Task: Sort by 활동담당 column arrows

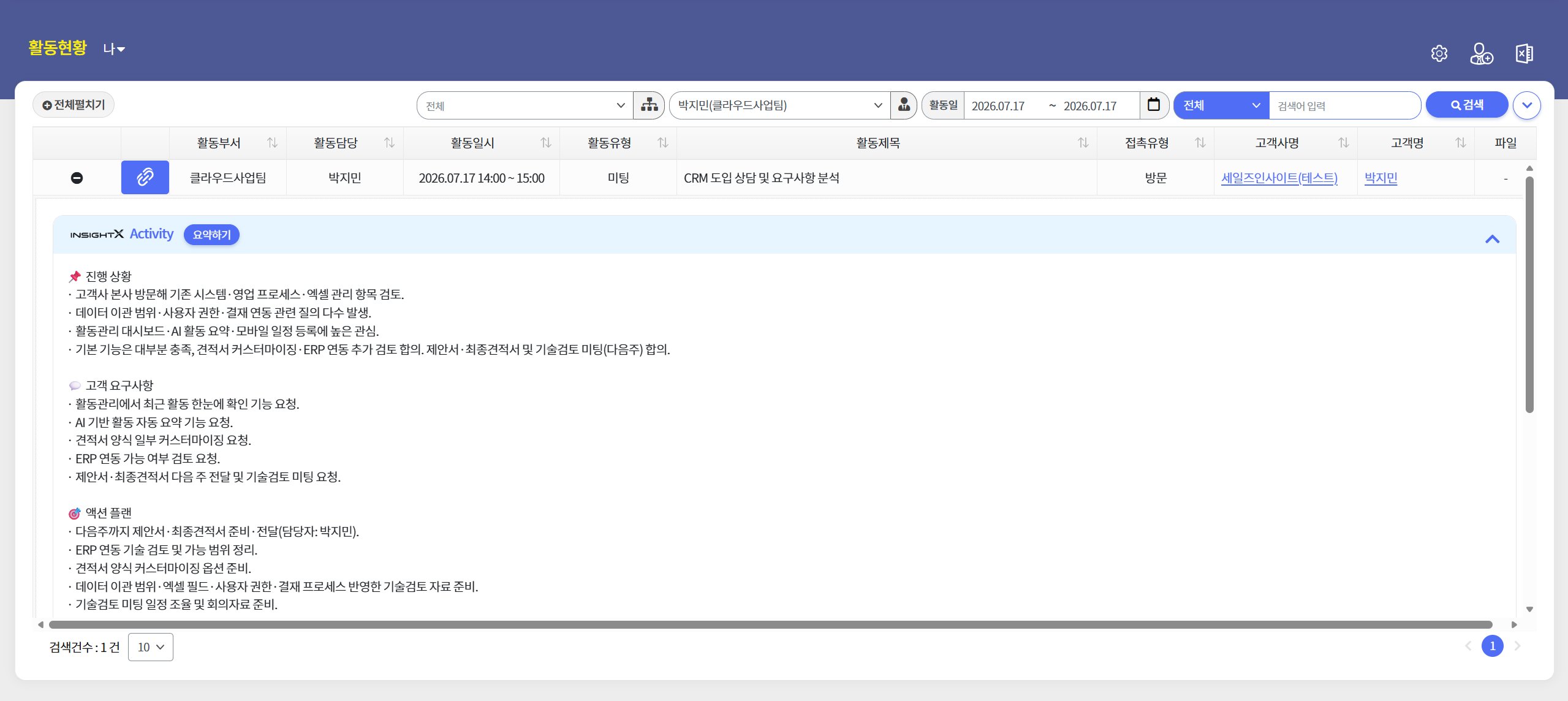Action: coord(389,143)
